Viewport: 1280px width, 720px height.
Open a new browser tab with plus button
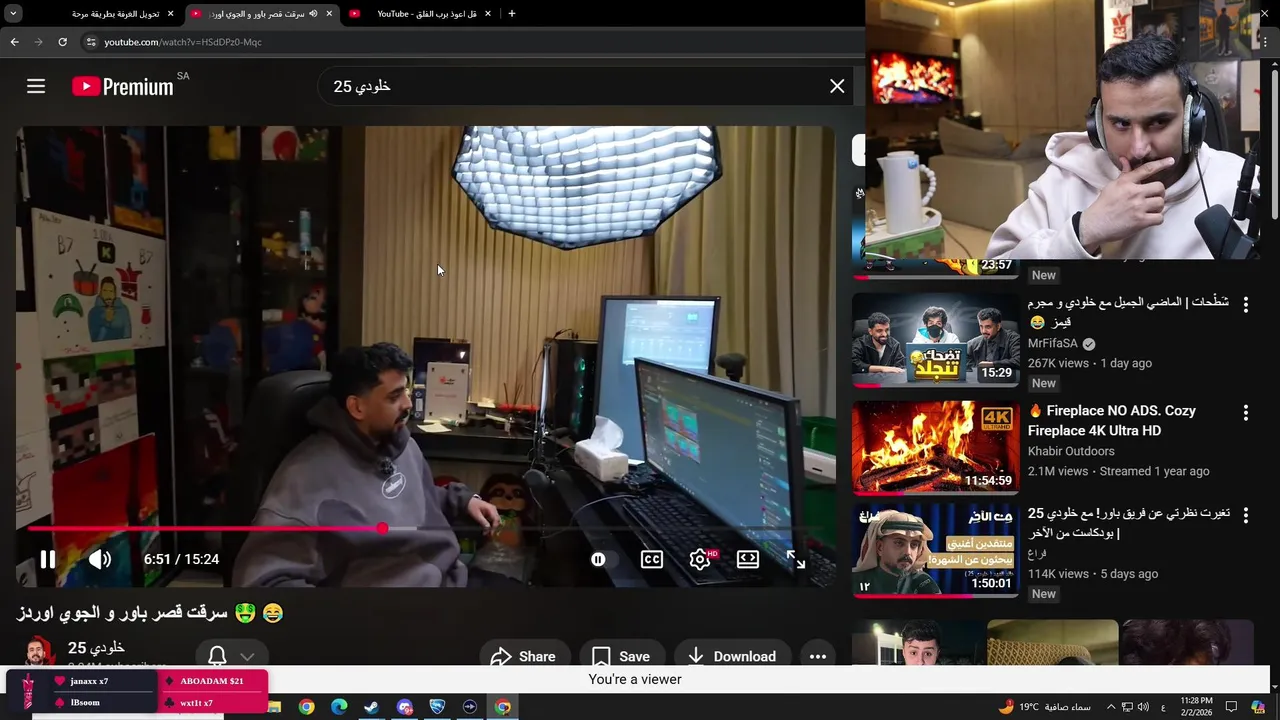(x=512, y=14)
